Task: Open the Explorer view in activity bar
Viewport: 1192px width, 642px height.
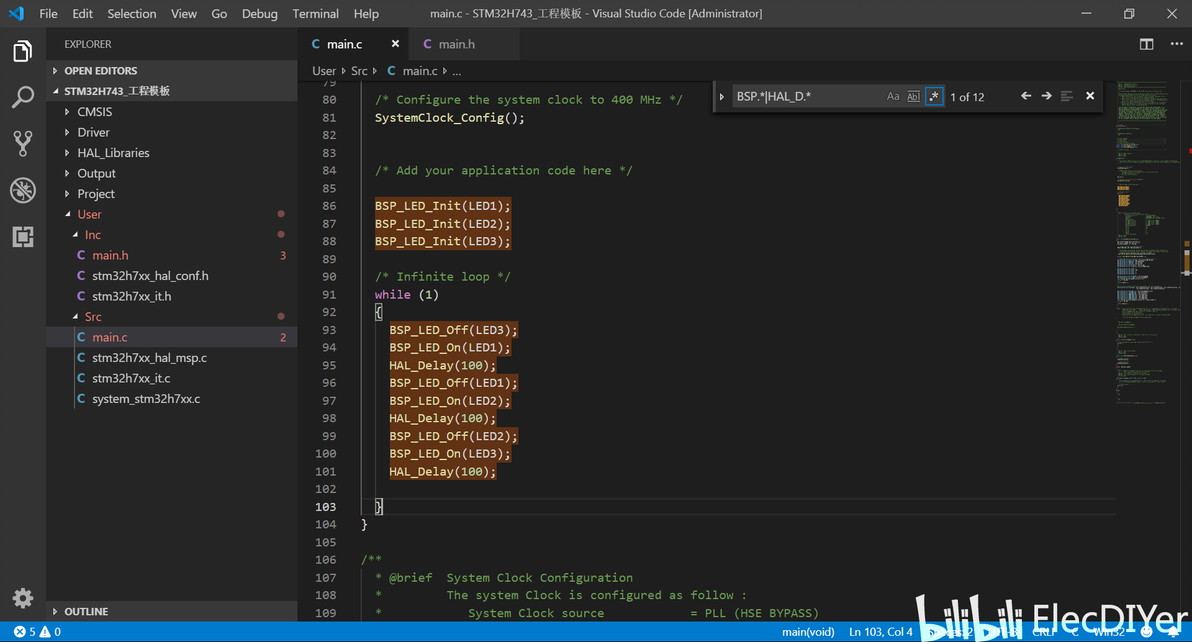Action: (x=22, y=51)
